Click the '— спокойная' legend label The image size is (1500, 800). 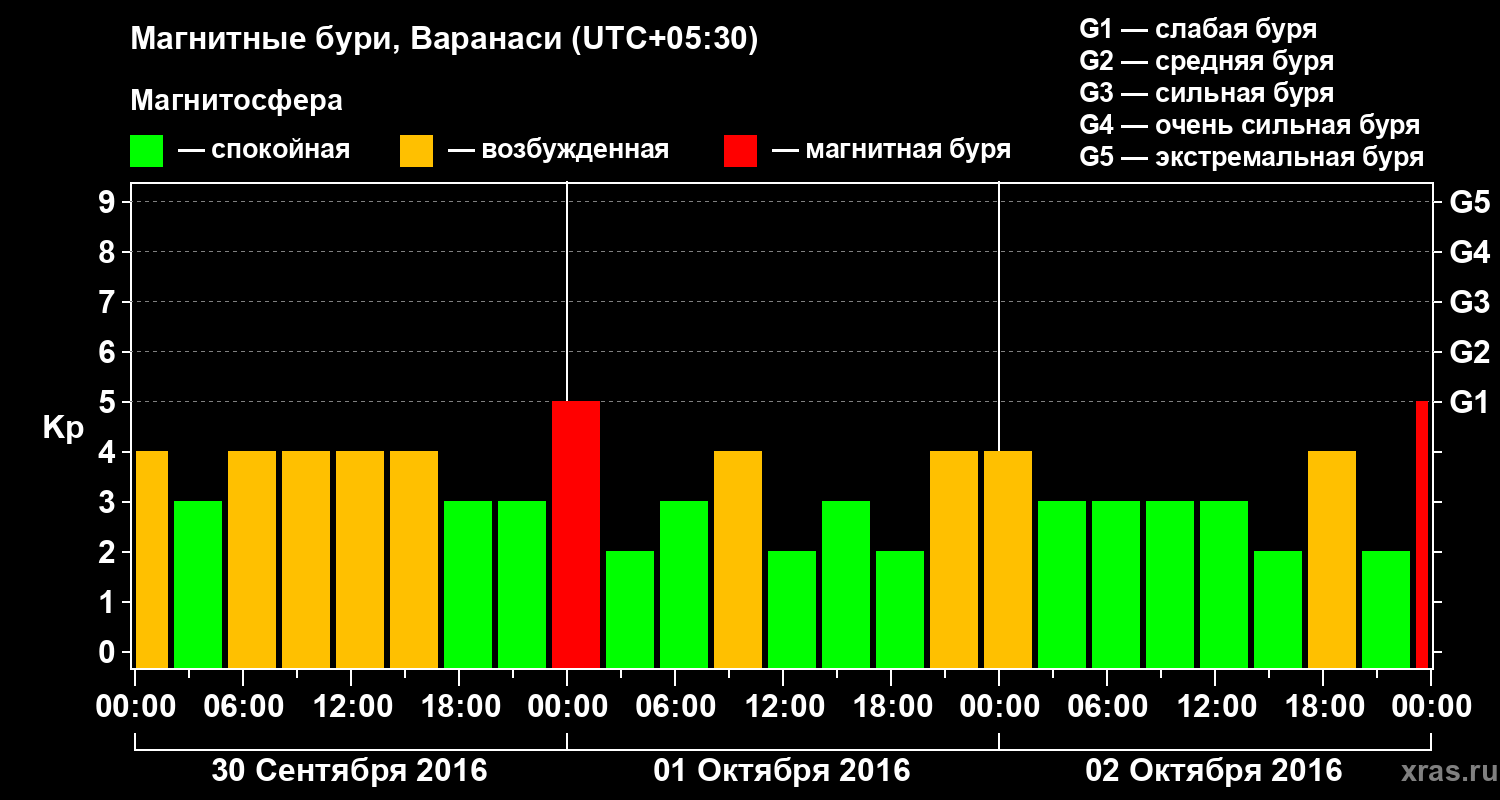pyautogui.click(x=264, y=150)
